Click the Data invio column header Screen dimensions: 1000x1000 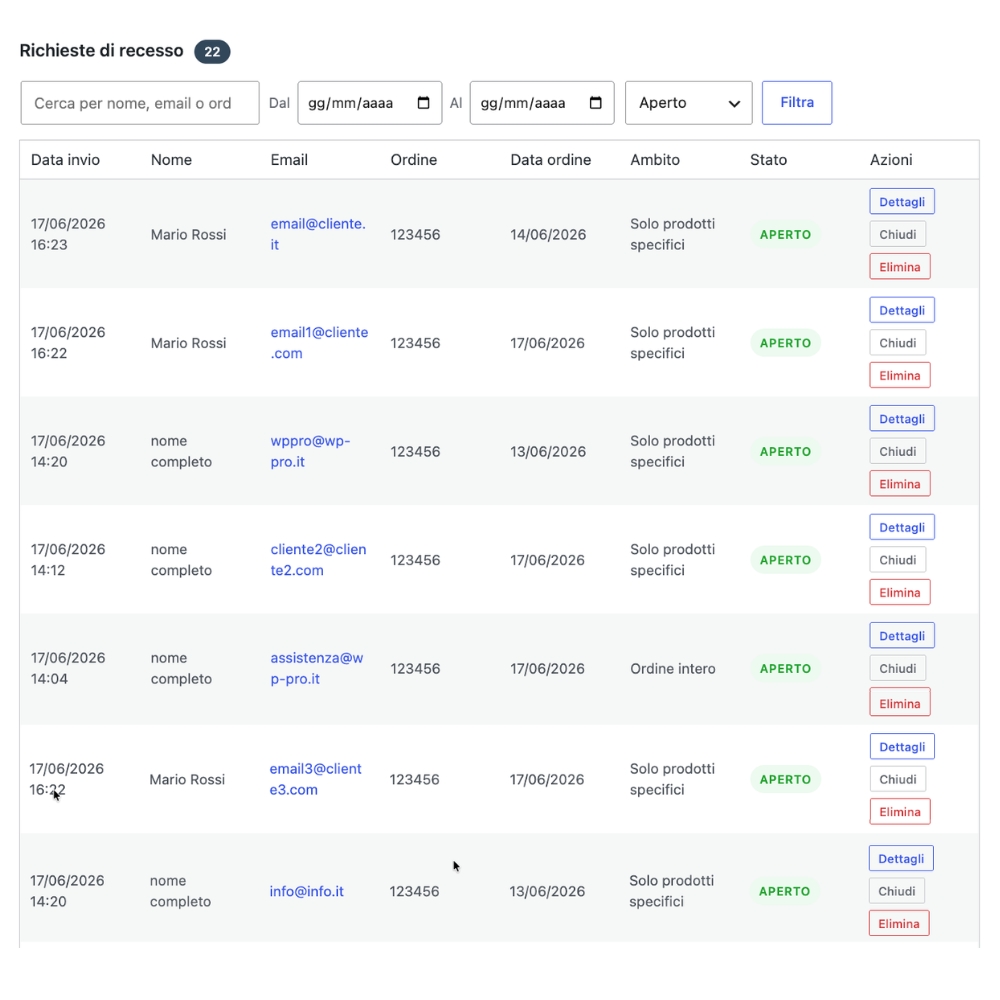65,159
